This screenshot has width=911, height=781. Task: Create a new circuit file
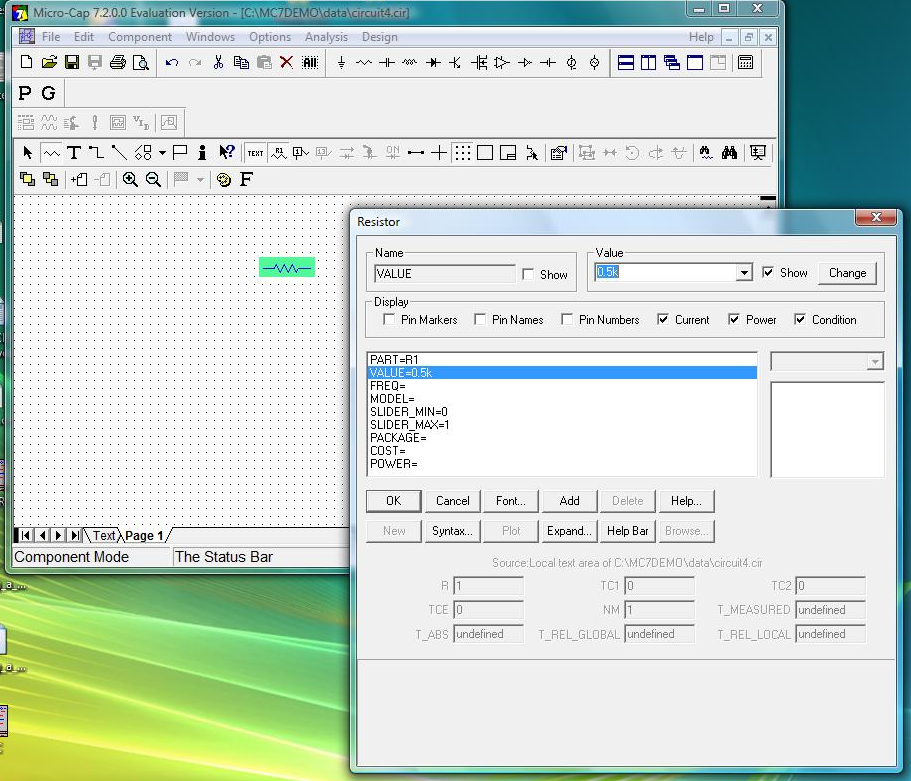click(x=26, y=62)
